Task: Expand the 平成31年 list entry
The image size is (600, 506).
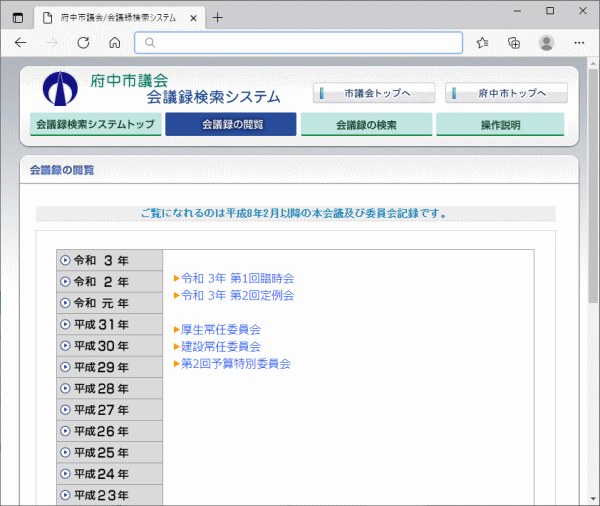Action: coord(109,325)
